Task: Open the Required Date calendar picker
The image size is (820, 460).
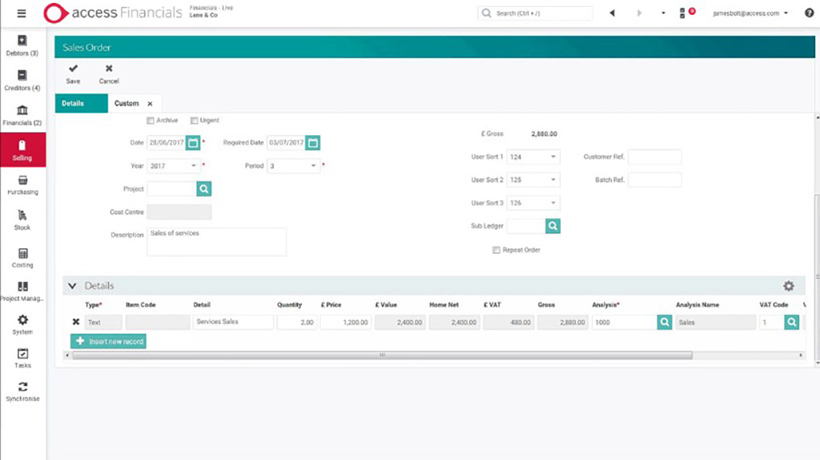Action: coord(313,143)
